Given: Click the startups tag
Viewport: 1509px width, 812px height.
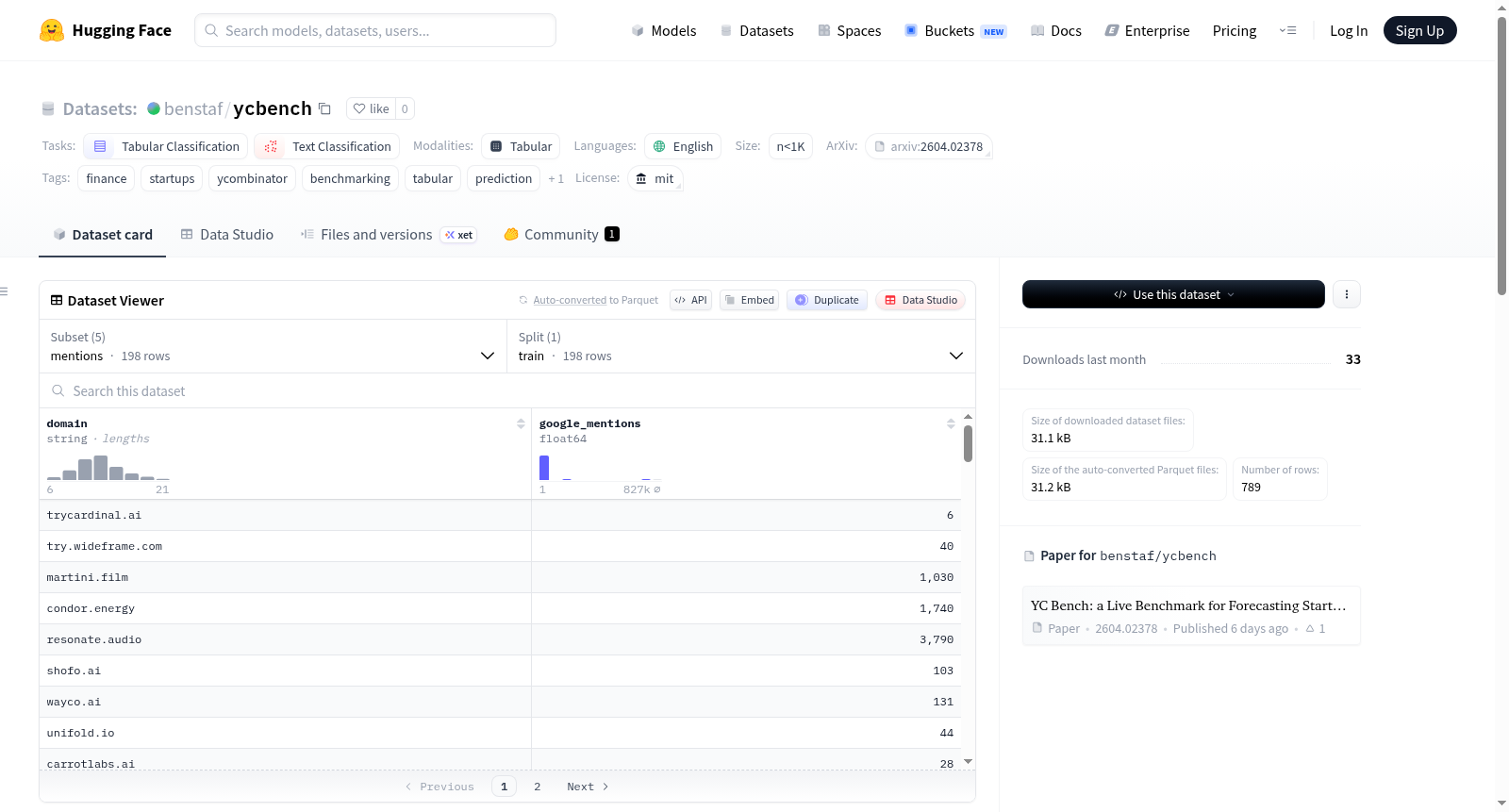Looking at the screenshot, I should pos(172,178).
